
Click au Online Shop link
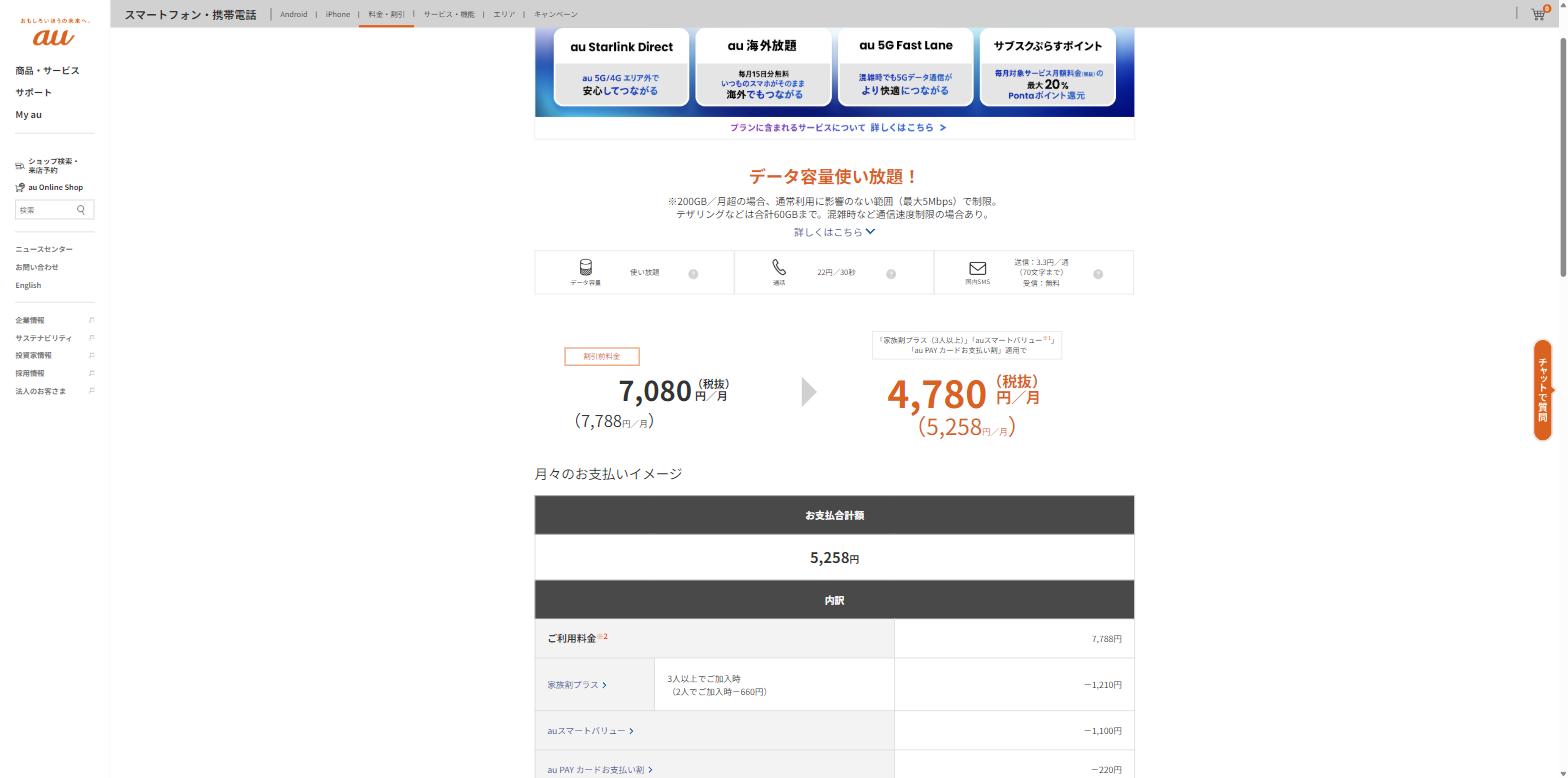coord(56,187)
